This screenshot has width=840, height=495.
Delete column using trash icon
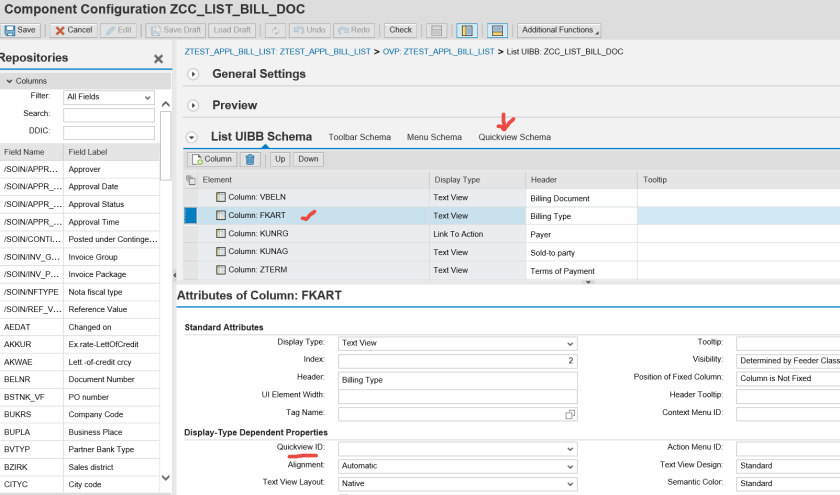251,159
